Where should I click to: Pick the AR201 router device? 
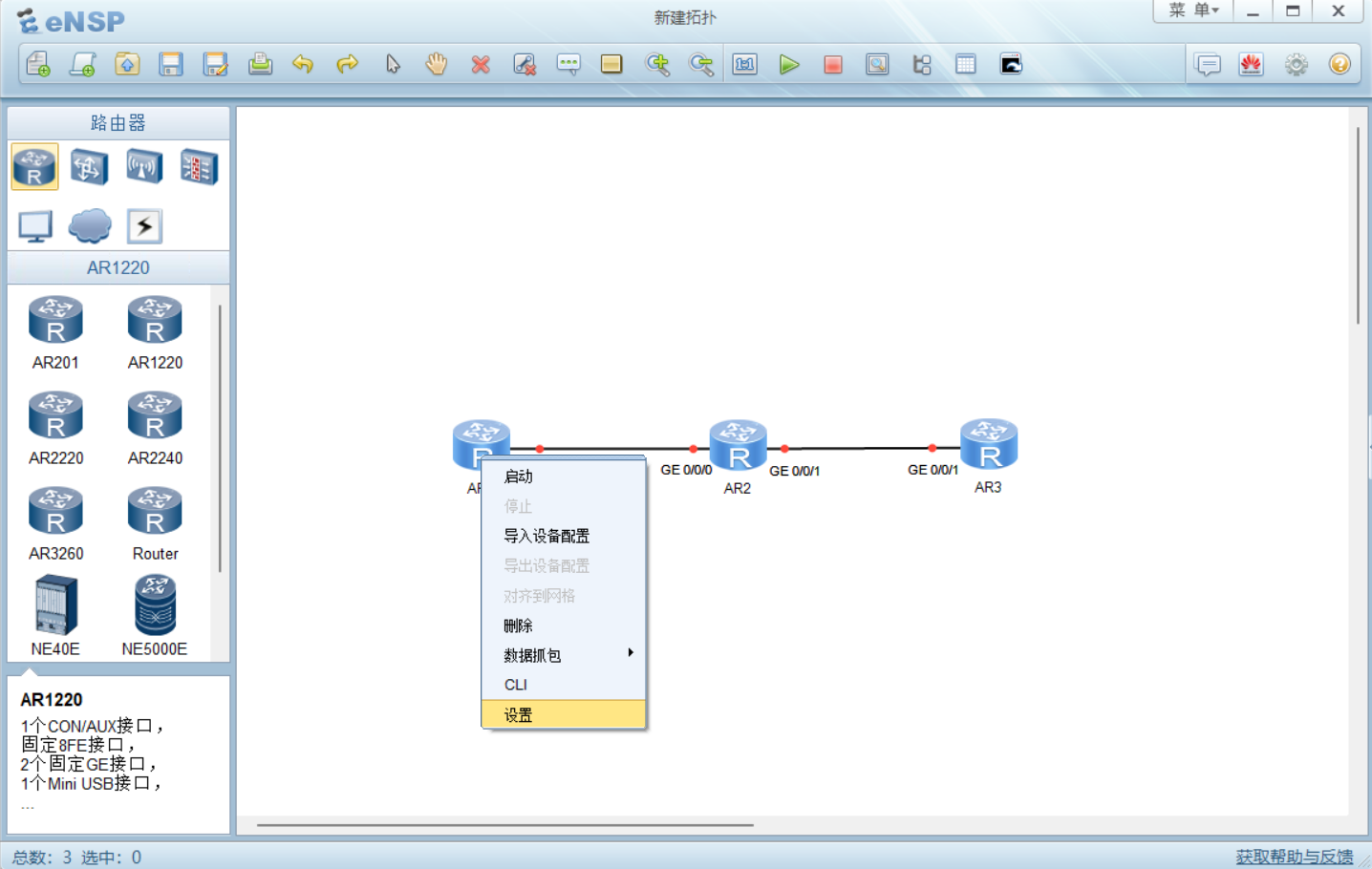click(x=55, y=332)
